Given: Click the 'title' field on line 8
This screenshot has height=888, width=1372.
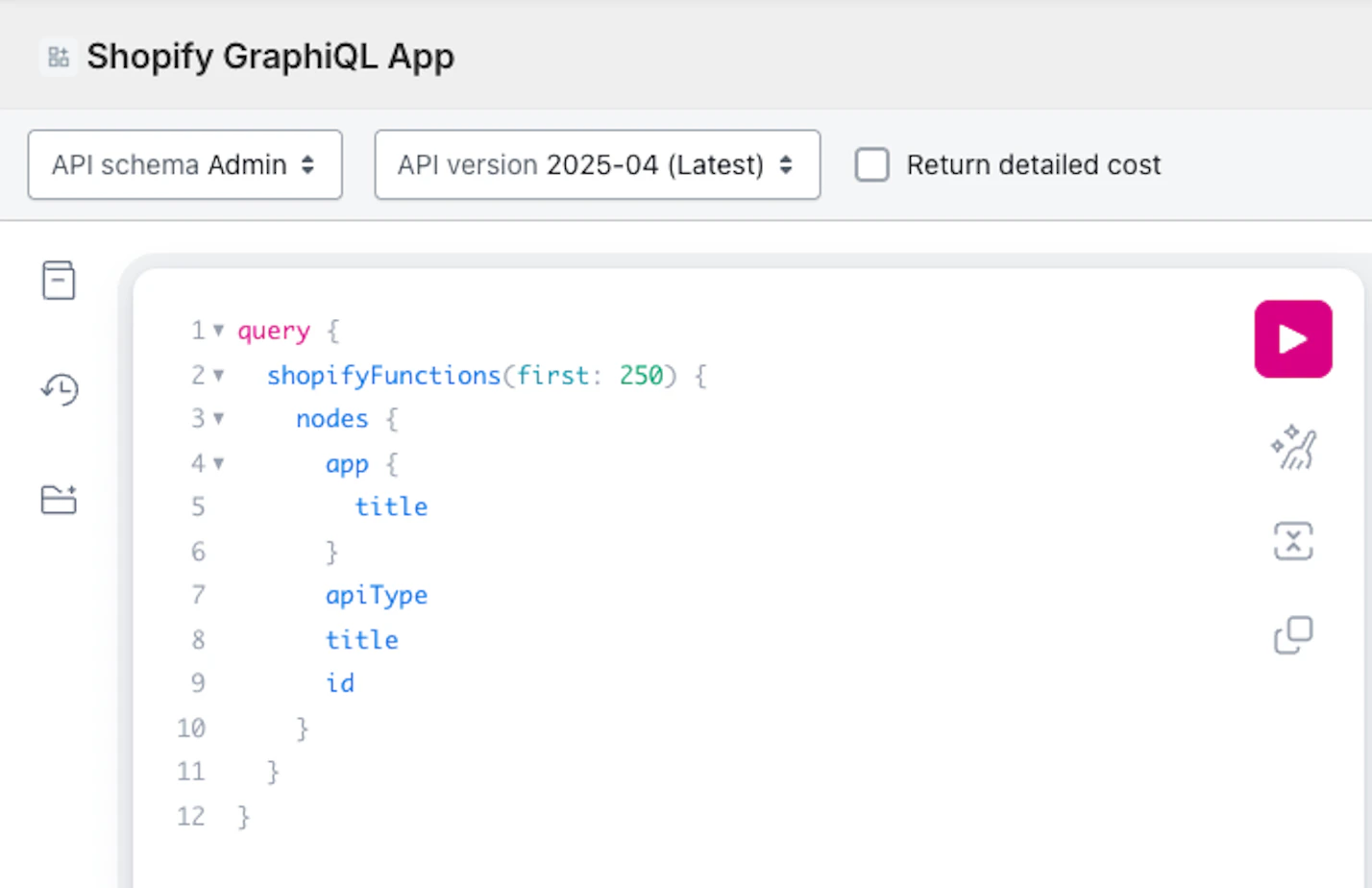Looking at the screenshot, I should click(x=361, y=640).
